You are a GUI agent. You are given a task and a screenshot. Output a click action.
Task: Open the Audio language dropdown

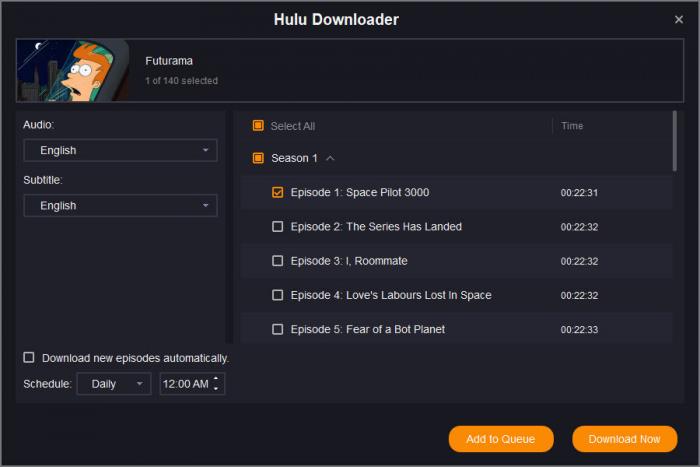120,150
